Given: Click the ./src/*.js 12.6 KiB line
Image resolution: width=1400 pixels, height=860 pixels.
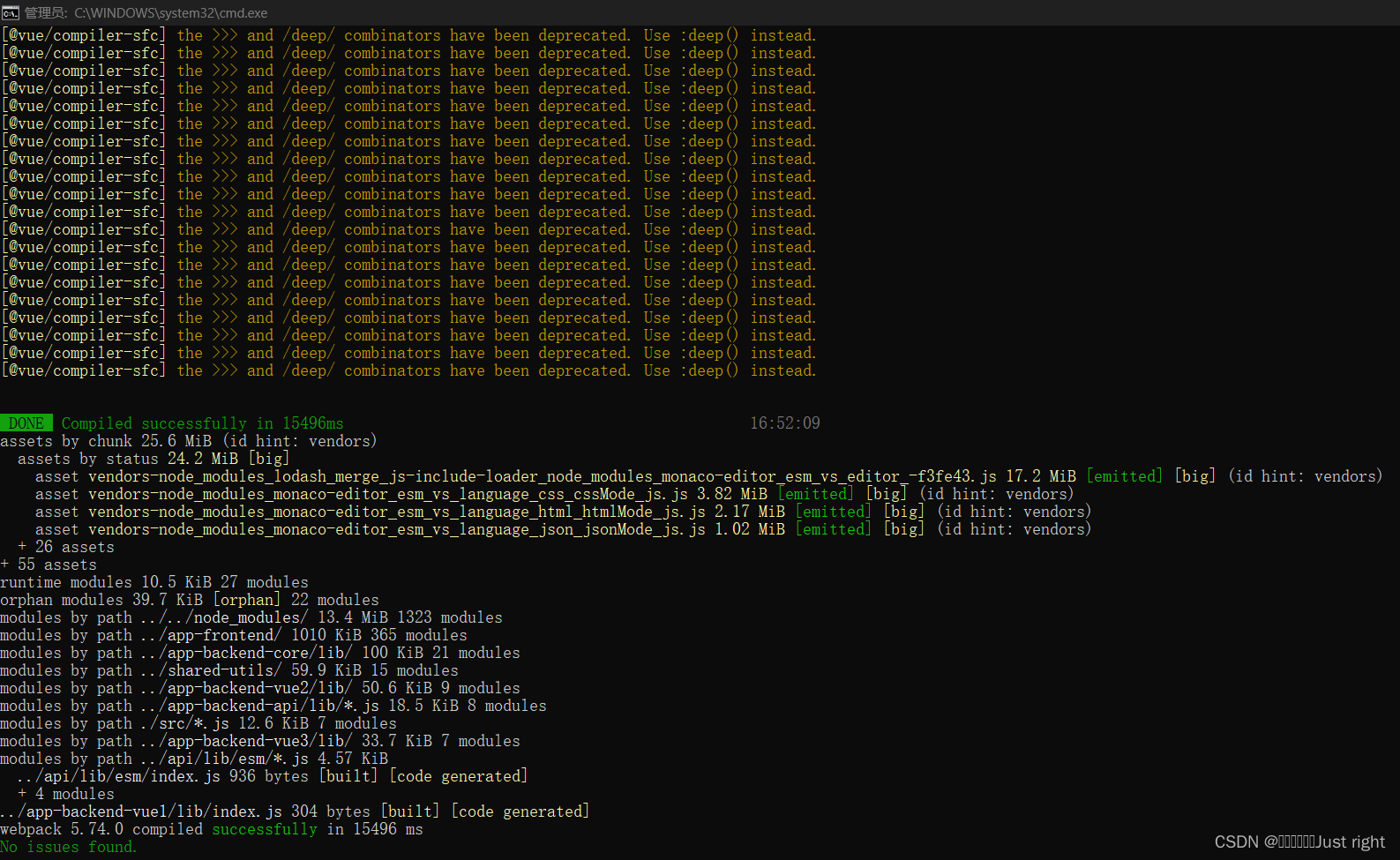Looking at the screenshot, I should [198, 723].
